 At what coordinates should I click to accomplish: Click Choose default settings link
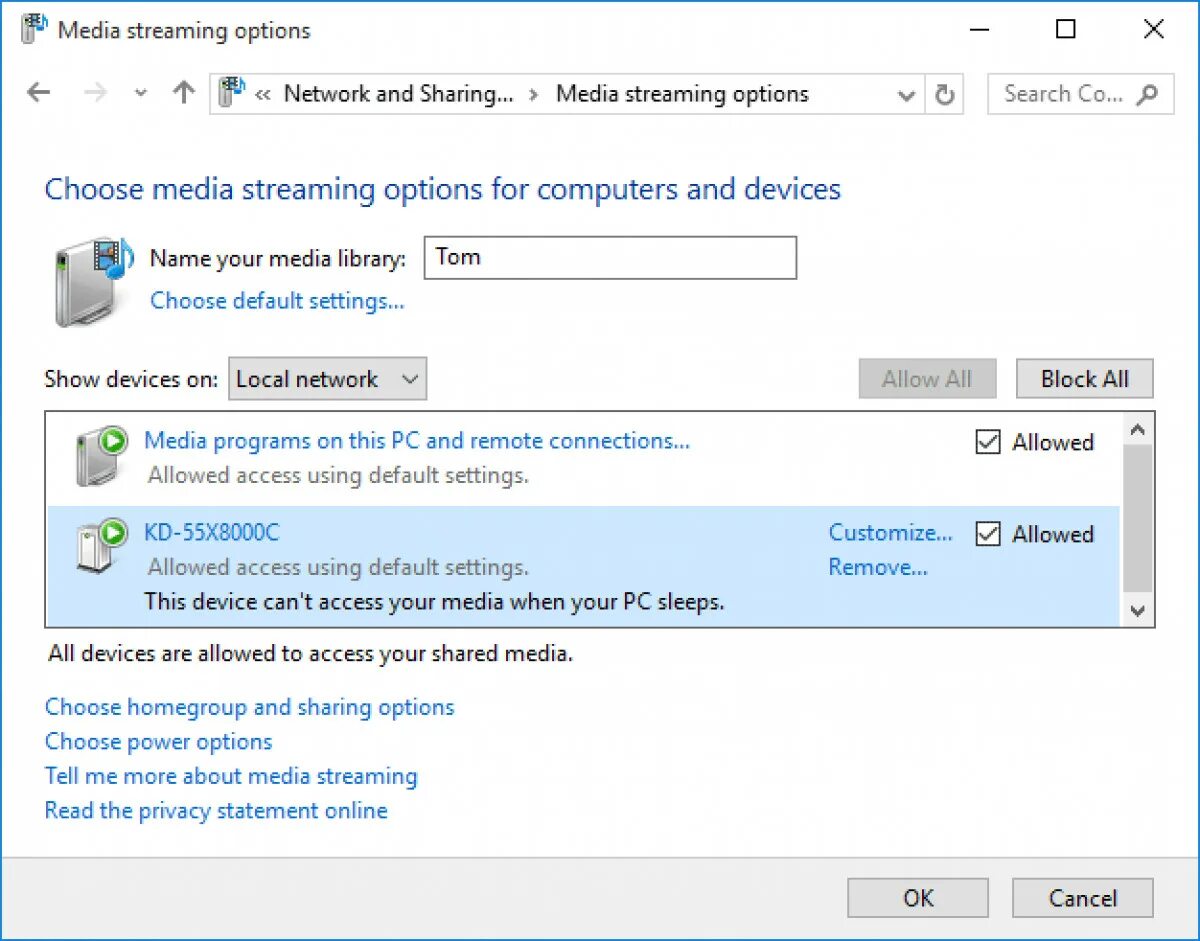(x=277, y=301)
